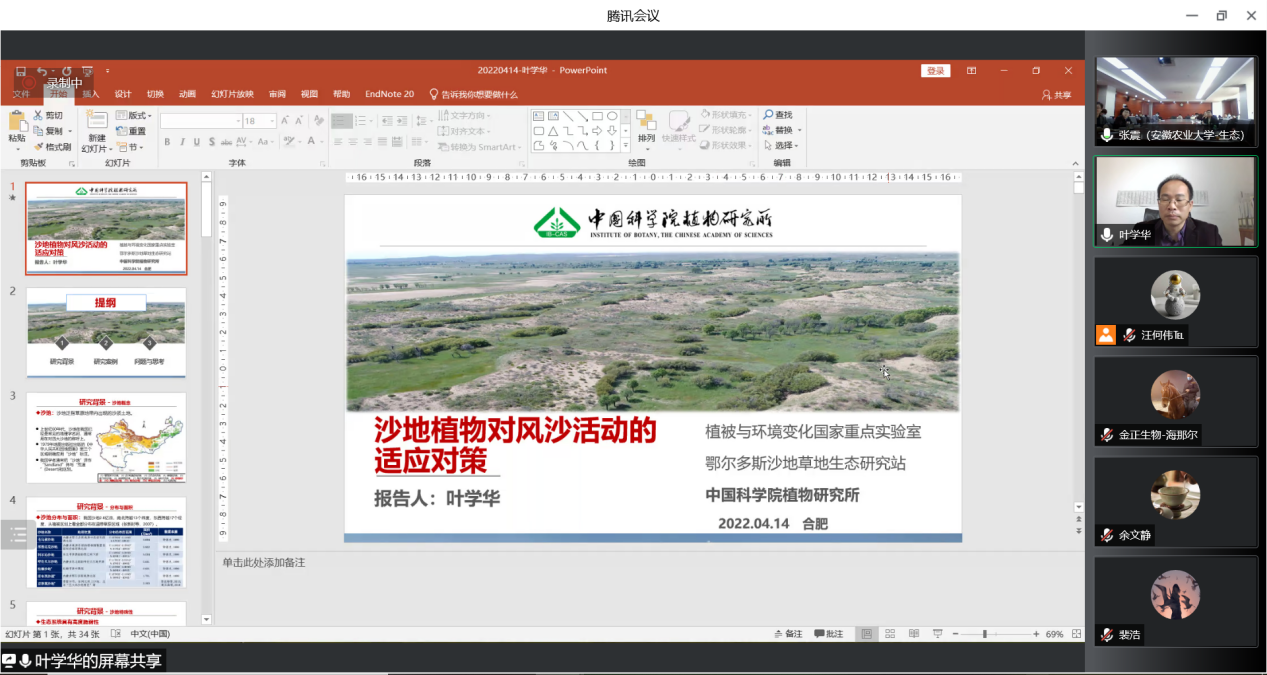Screen dimensions: 1267x675
Task: Fit slide to window icon
Action: pos(1077,634)
